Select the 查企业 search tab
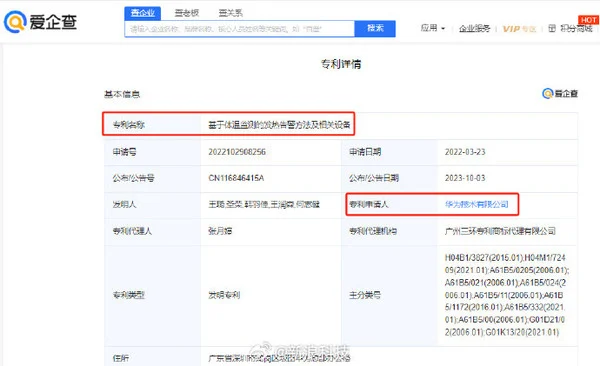 [143, 13]
